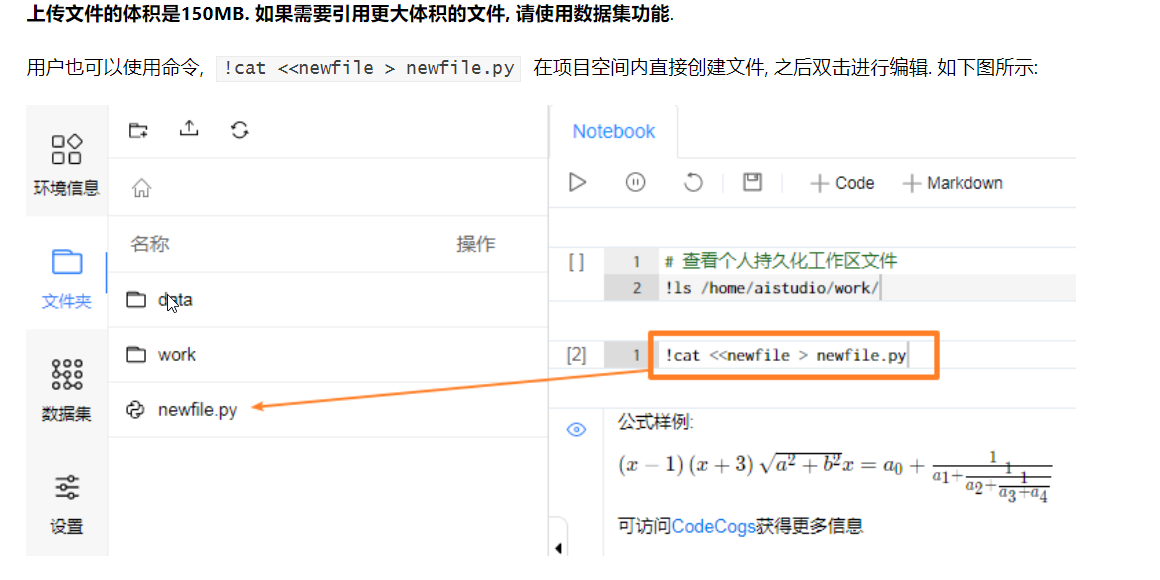Restart the kernel with the circular arrow icon
The height and width of the screenshot is (580, 1160).
[694, 182]
